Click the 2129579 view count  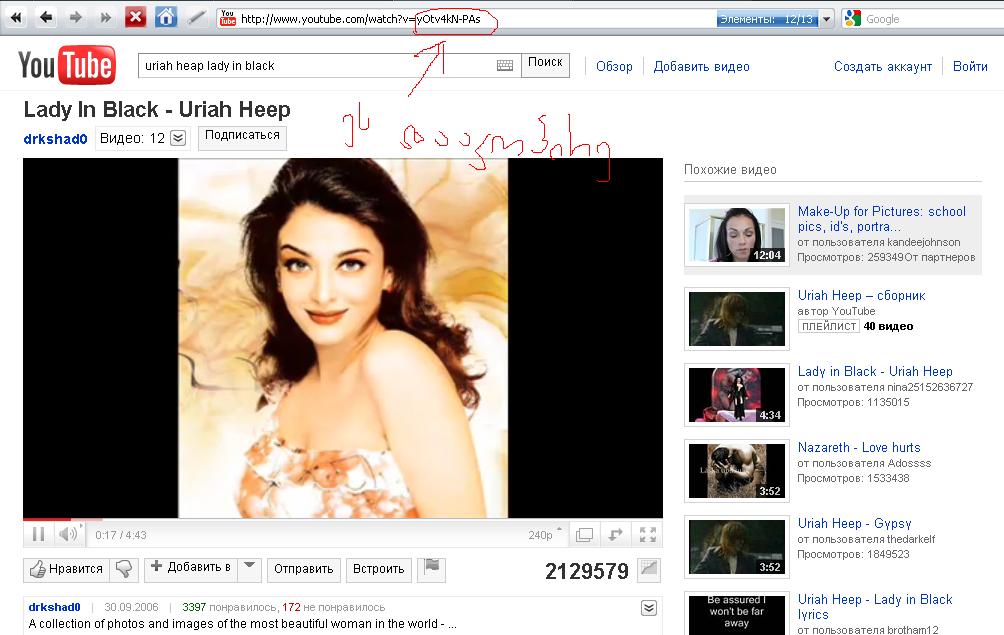point(587,571)
